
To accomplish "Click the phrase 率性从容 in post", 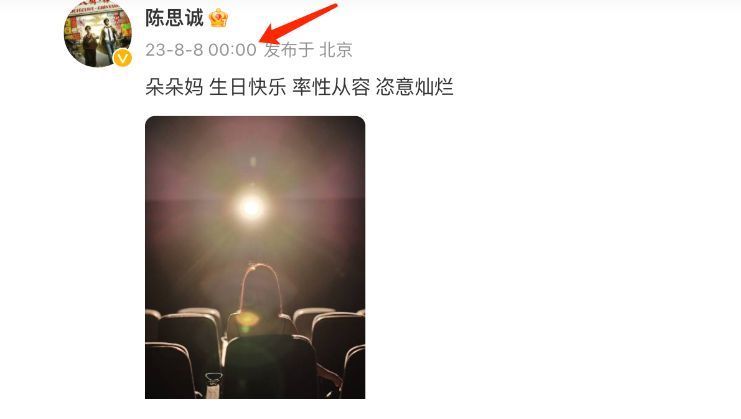I will tap(331, 87).
